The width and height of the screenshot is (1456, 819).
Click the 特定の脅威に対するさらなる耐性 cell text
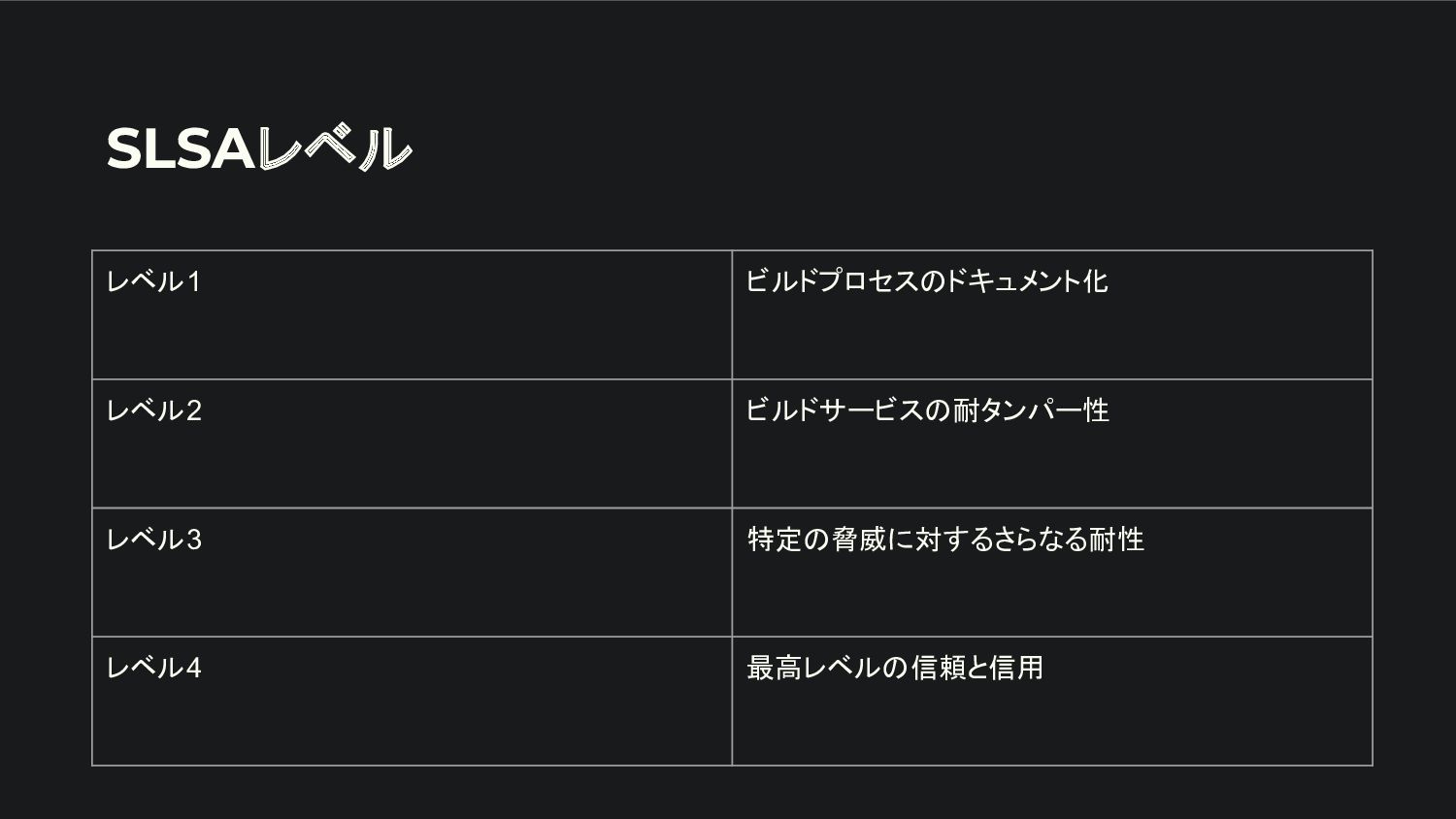tap(945, 540)
